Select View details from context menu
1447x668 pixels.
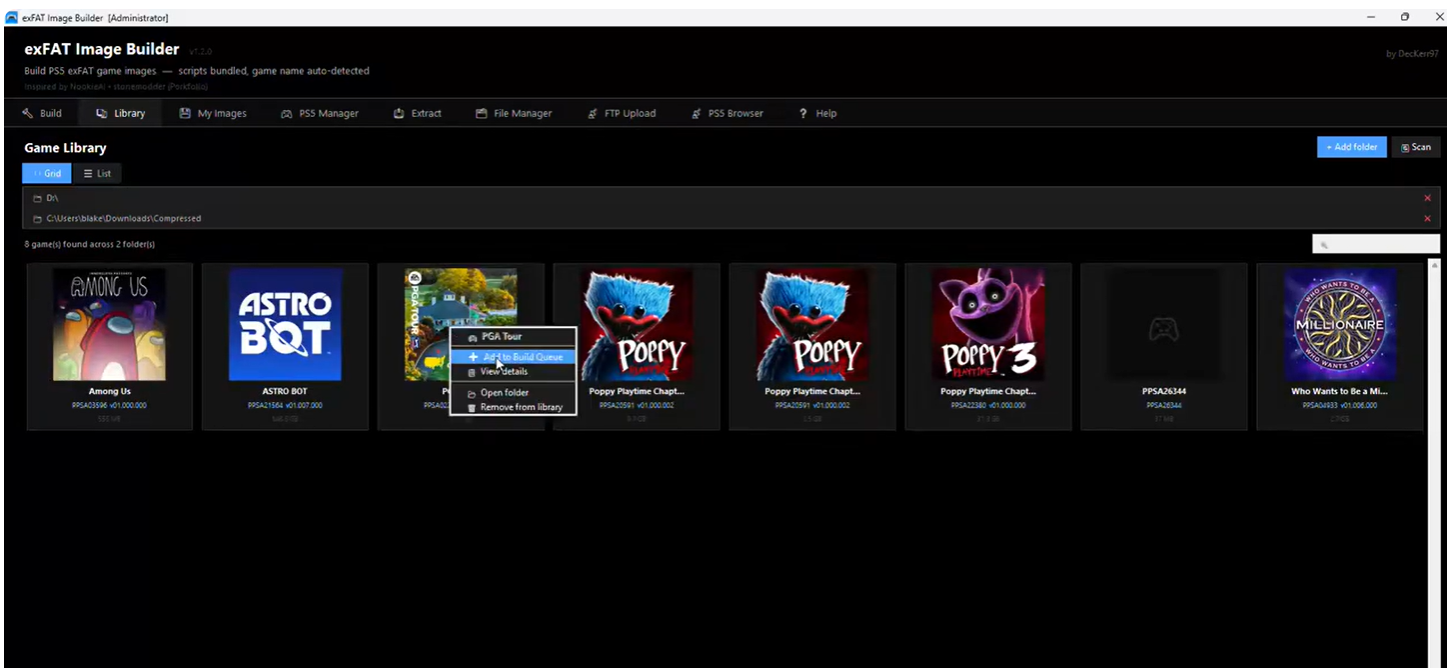(x=504, y=372)
